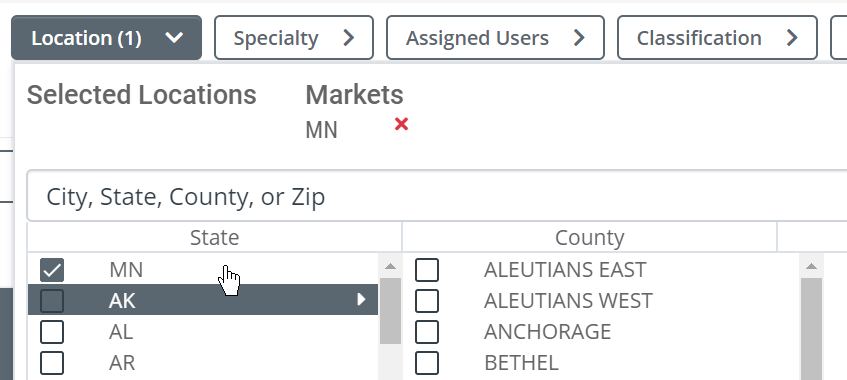This screenshot has width=847, height=380.
Task: Select the AK state row
Action: tap(203, 299)
